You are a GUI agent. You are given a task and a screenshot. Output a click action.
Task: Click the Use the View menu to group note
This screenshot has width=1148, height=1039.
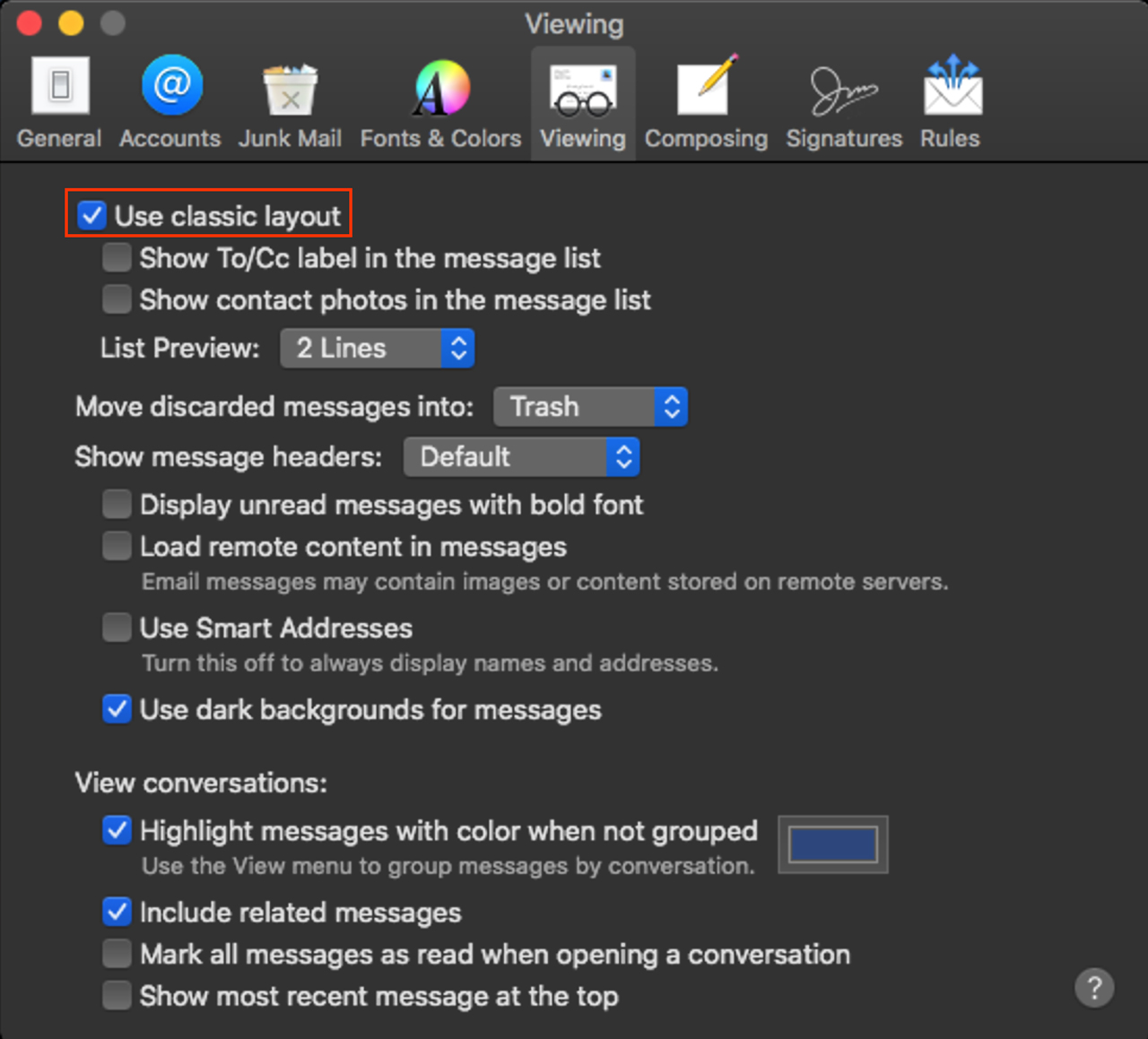click(x=448, y=866)
